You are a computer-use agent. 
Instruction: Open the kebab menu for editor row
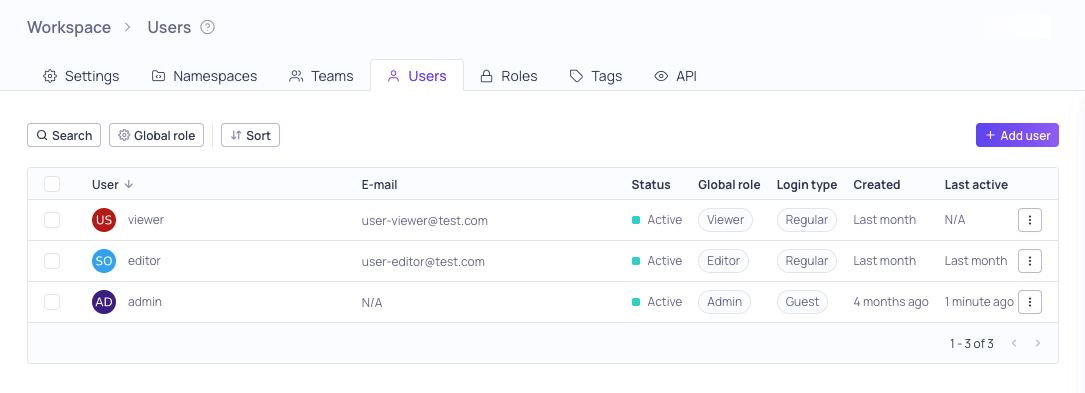[x=1030, y=261]
